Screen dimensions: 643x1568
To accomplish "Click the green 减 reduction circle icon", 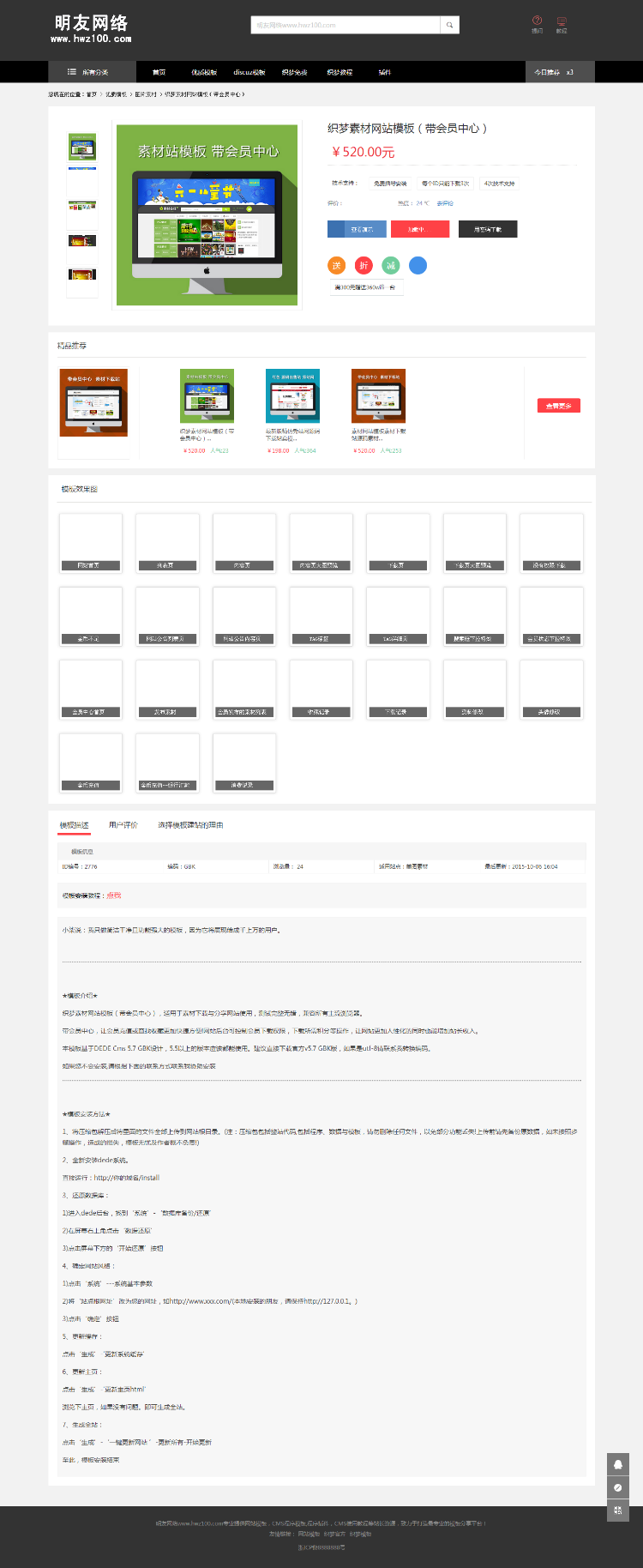I will [391, 265].
